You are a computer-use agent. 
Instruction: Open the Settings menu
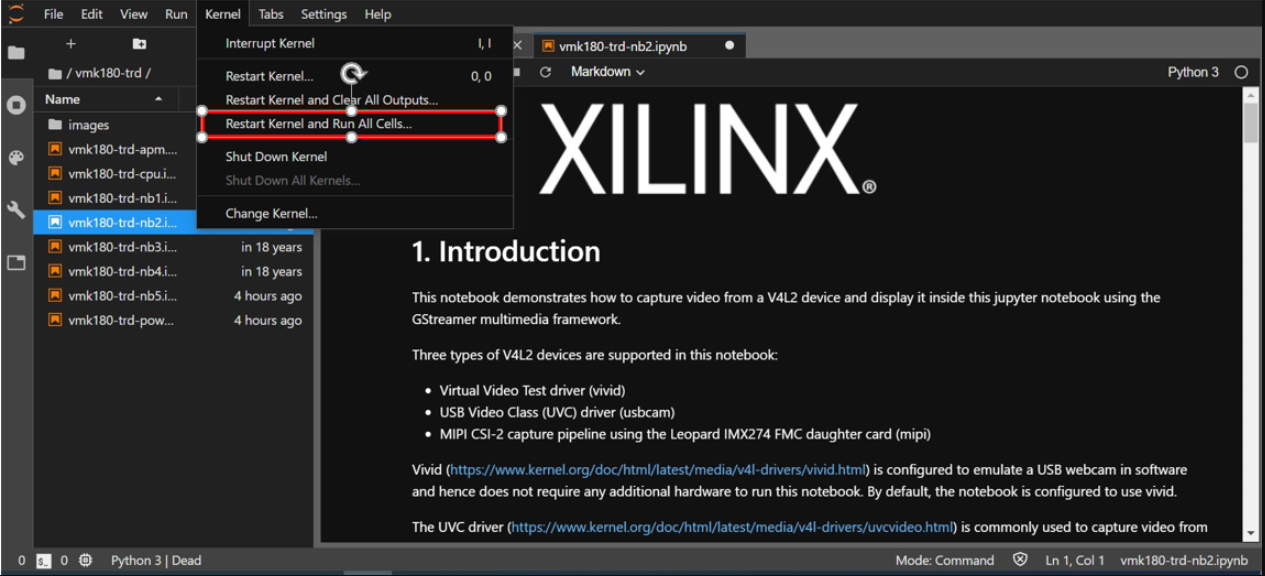tap(324, 14)
